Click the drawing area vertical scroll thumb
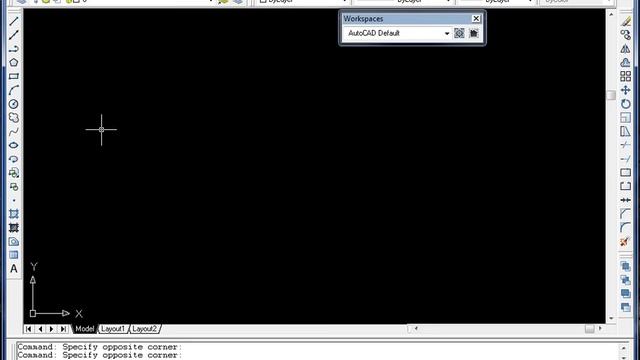Screen dimensions: 640x360 611,95
